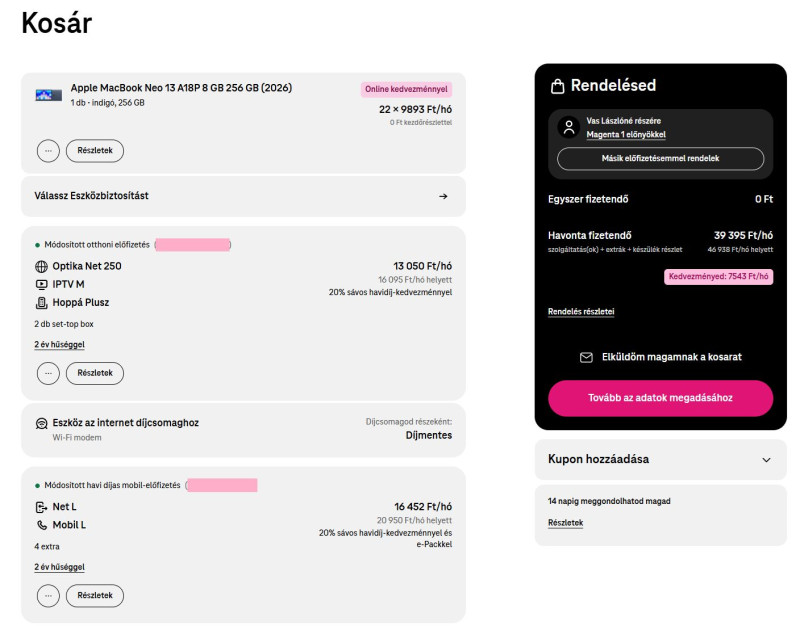Open more options for the mobile subscription
The image size is (800, 626).
click(48, 596)
